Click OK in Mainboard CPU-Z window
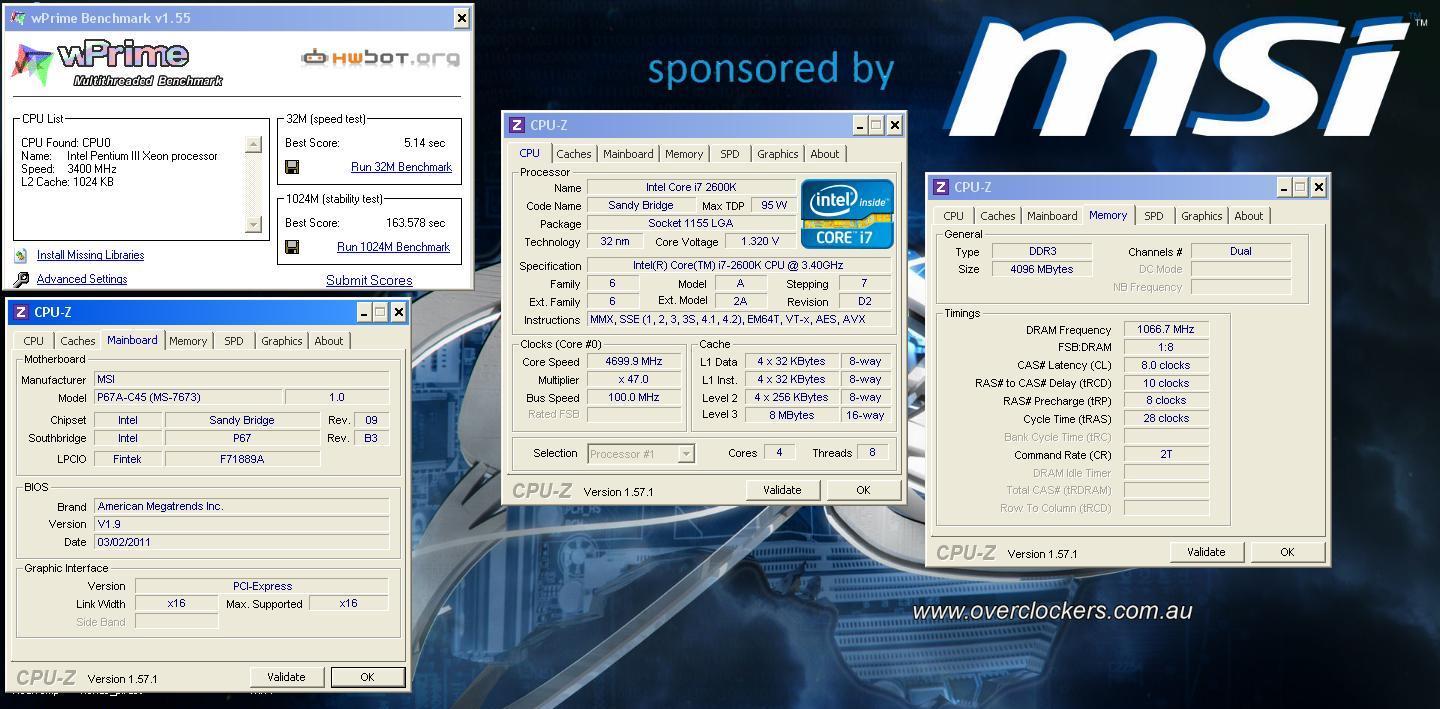1440x709 pixels. pos(367,677)
